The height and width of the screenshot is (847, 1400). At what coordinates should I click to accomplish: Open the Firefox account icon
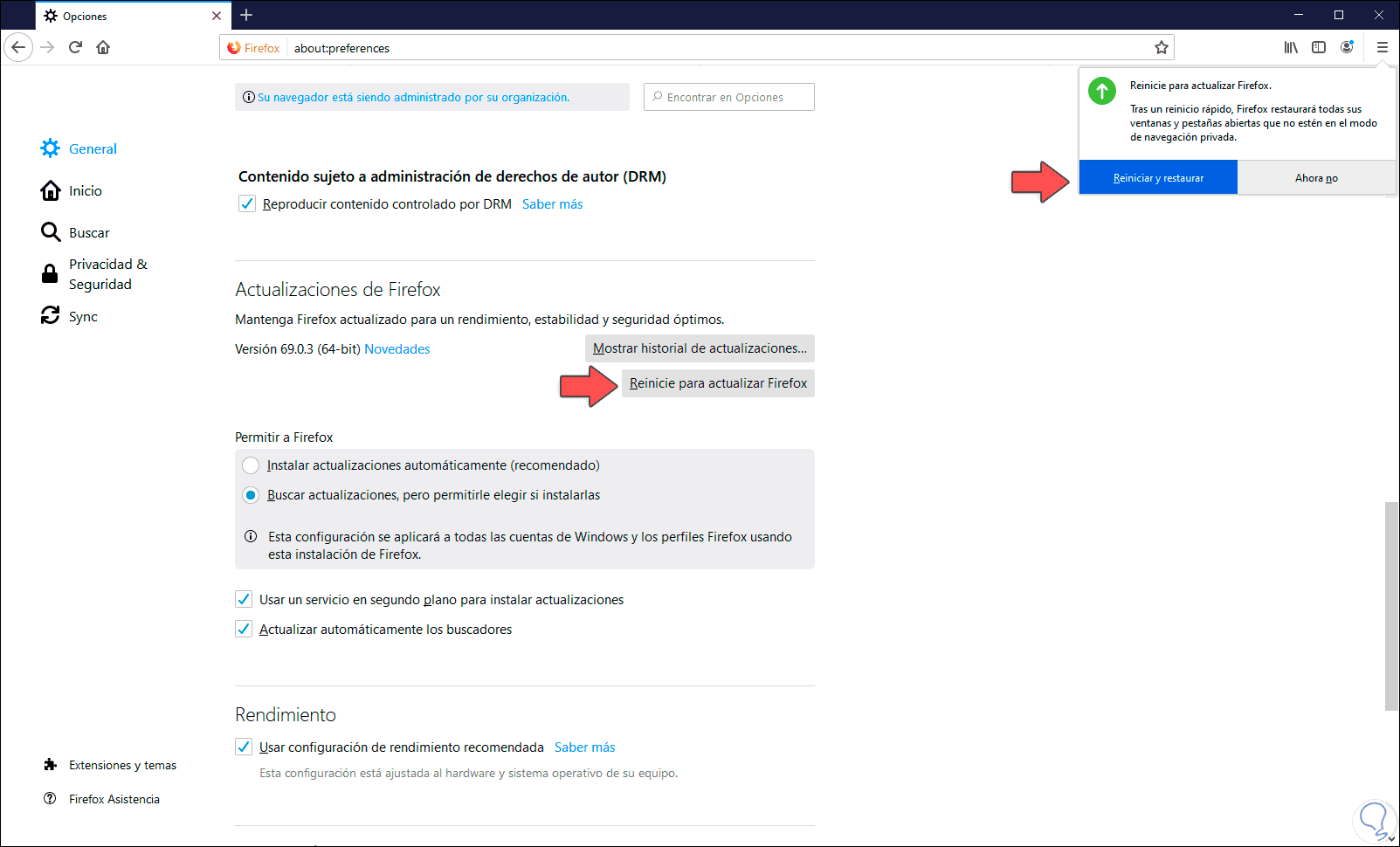coord(1348,47)
